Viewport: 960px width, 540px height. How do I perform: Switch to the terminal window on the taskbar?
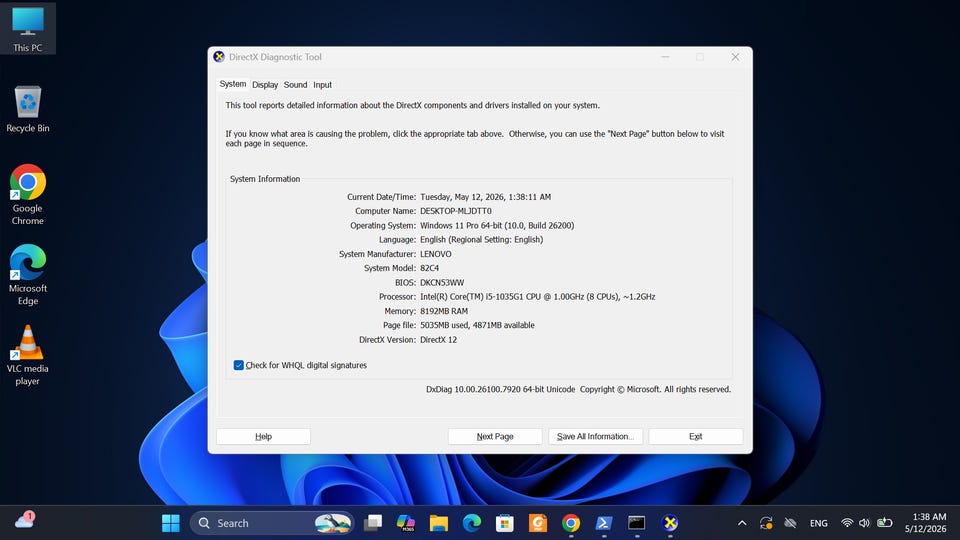(x=637, y=523)
